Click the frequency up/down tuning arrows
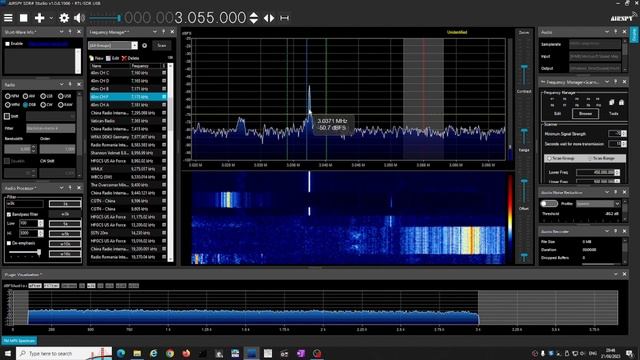 pos(253,18)
